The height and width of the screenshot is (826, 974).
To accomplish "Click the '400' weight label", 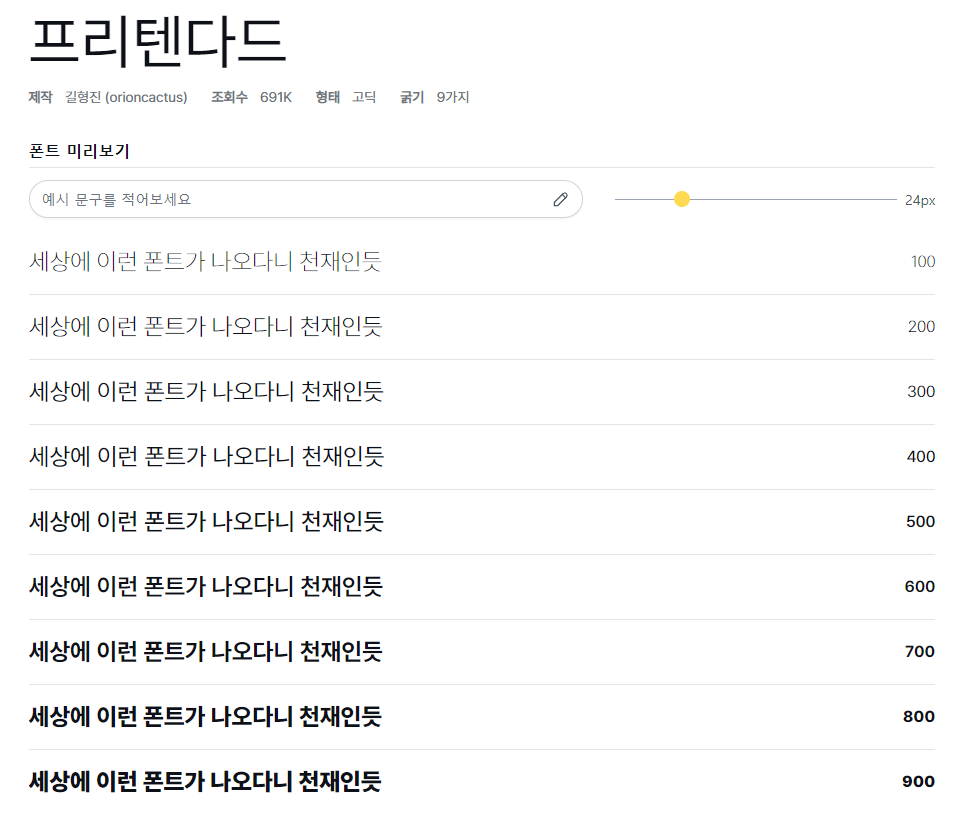I will pos(921,457).
